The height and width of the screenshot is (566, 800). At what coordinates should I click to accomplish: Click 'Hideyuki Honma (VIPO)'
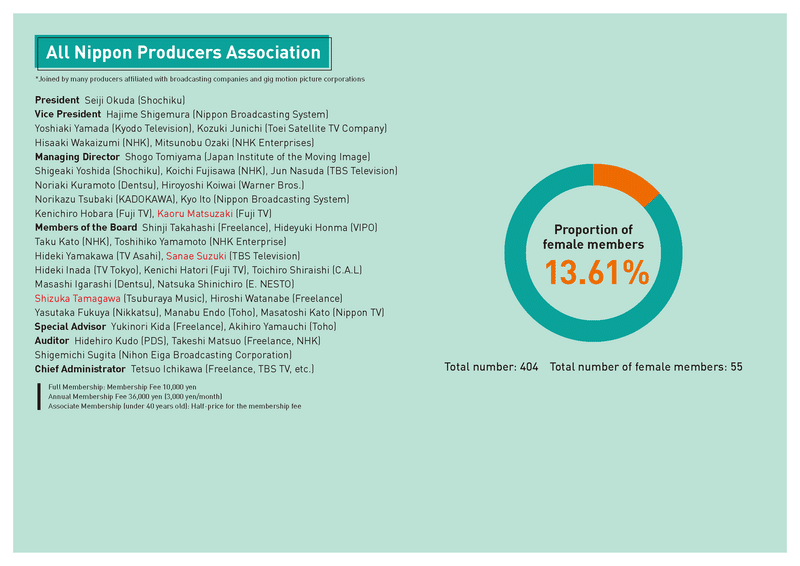tap(326, 228)
